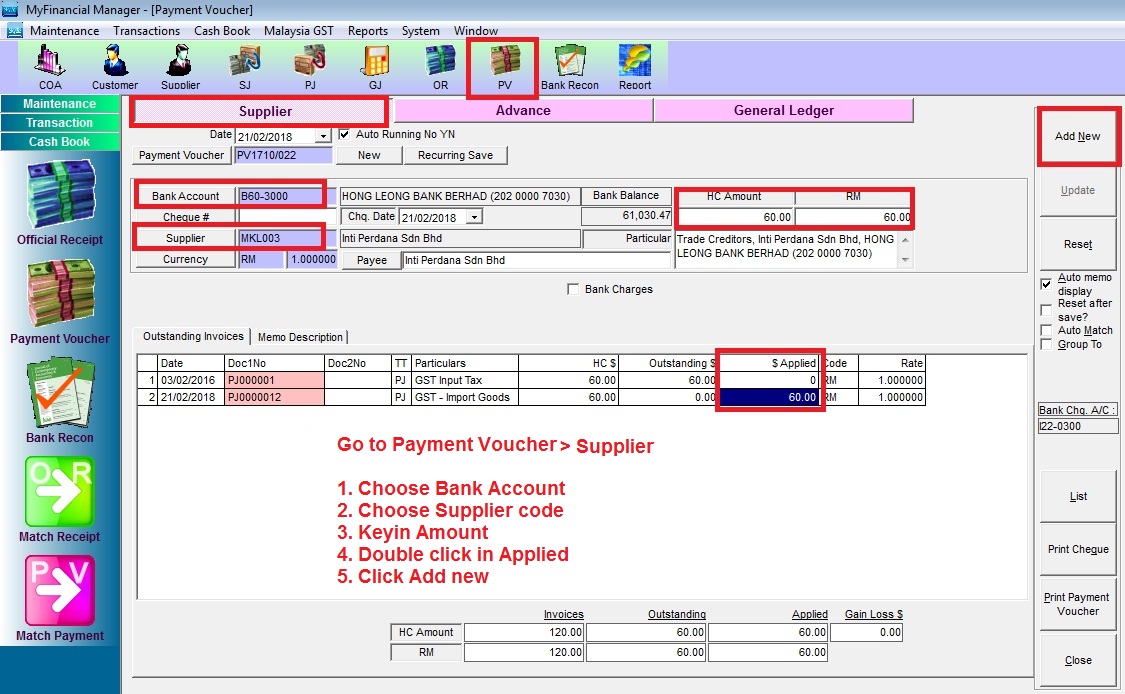Click the Add New button
The image size is (1125, 694).
[x=1077, y=136]
